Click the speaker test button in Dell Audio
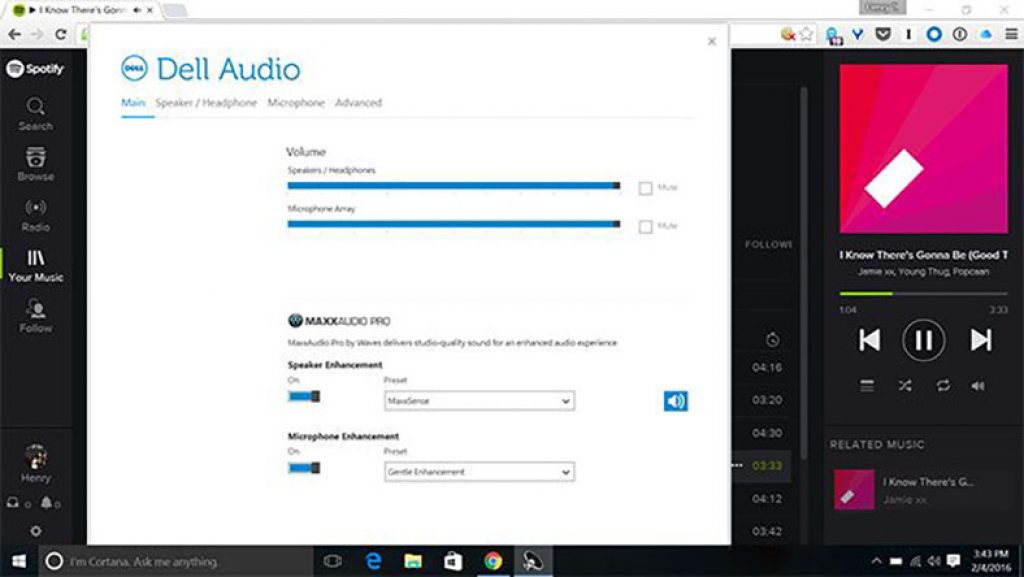The width and height of the screenshot is (1024, 577). pos(675,401)
